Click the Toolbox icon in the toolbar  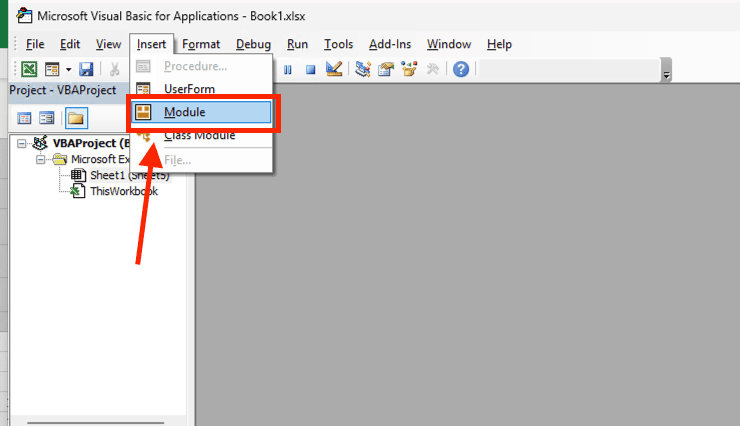point(432,69)
